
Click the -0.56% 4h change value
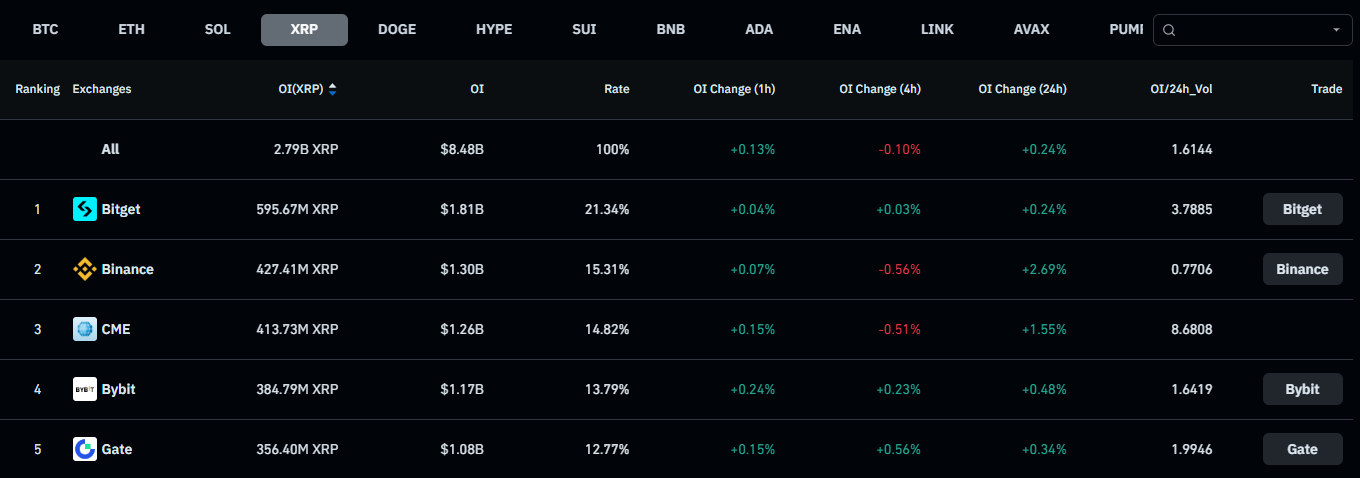point(899,269)
